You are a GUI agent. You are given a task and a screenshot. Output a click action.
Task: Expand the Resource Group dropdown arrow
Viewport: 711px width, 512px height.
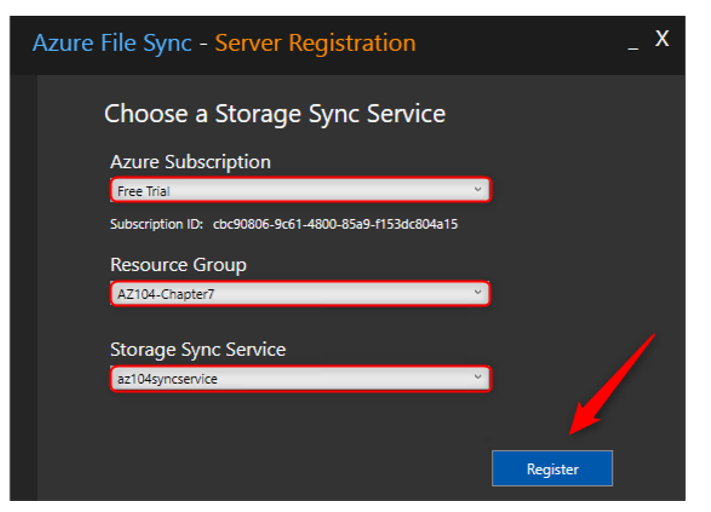point(477,293)
